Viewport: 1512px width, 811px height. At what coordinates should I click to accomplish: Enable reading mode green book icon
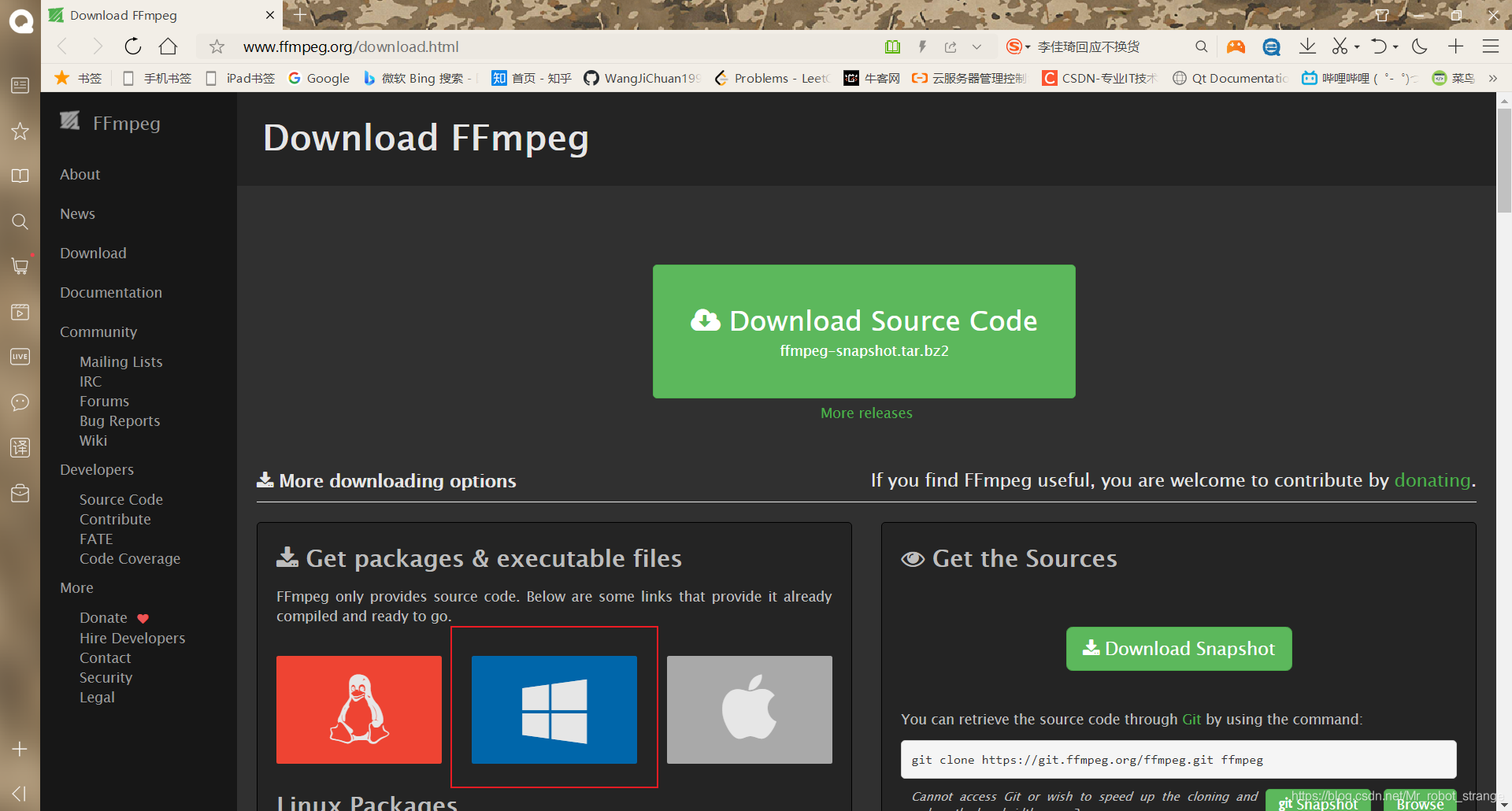pyautogui.click(x=892, y=47)
